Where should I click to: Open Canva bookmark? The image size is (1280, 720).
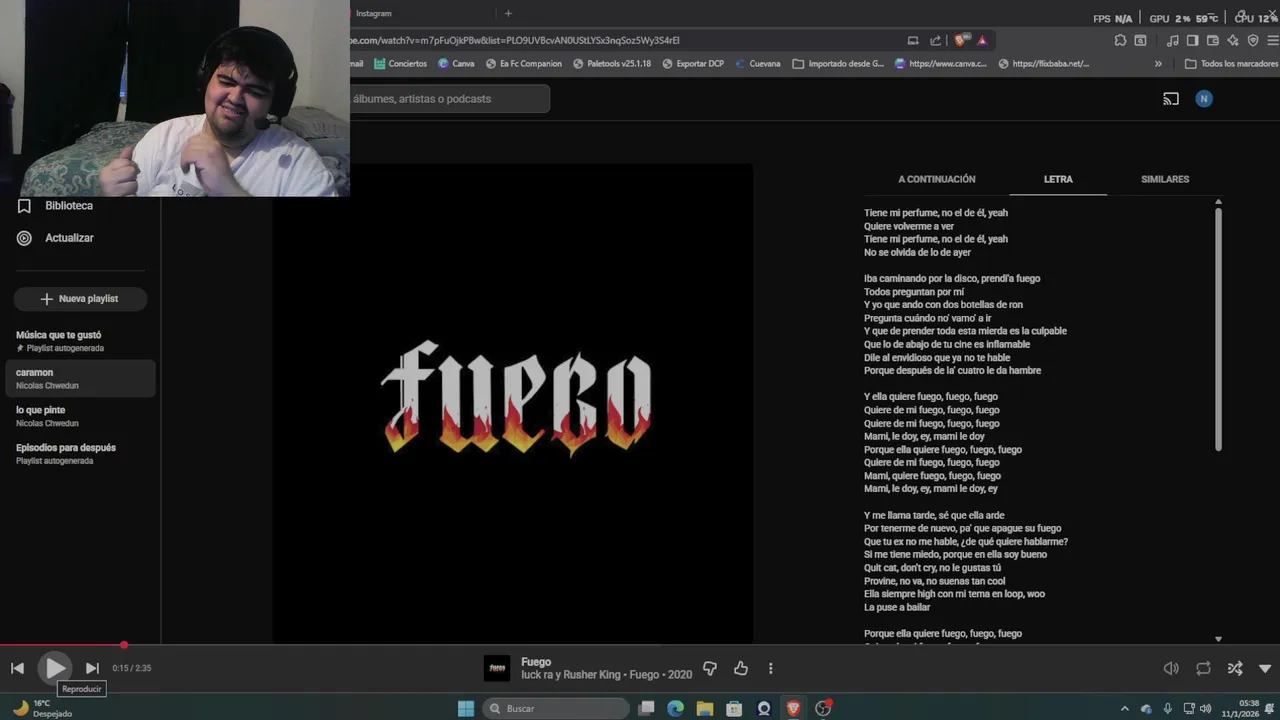click(456, 63)
